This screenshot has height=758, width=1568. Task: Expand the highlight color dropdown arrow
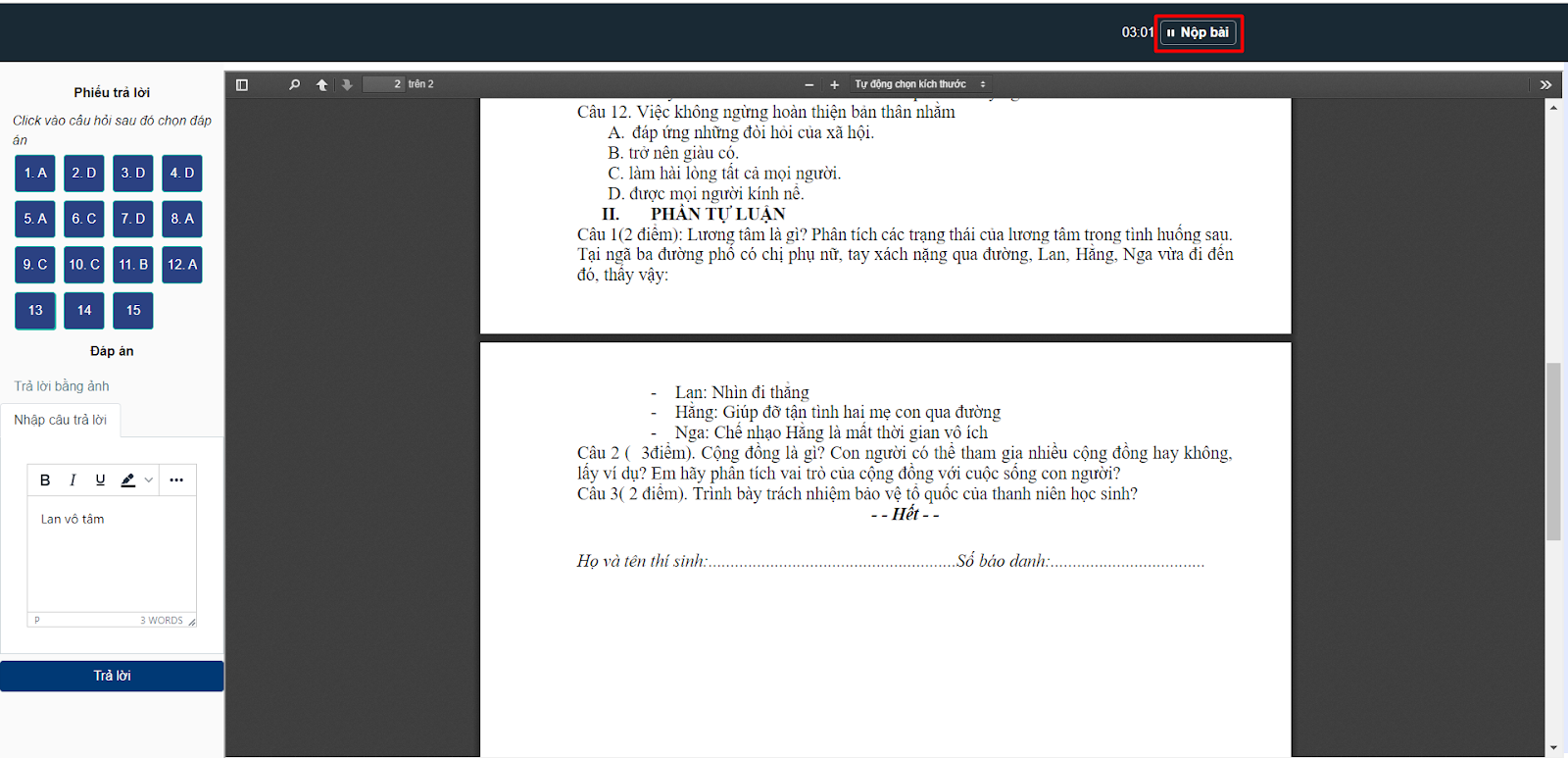click(149, 480)
